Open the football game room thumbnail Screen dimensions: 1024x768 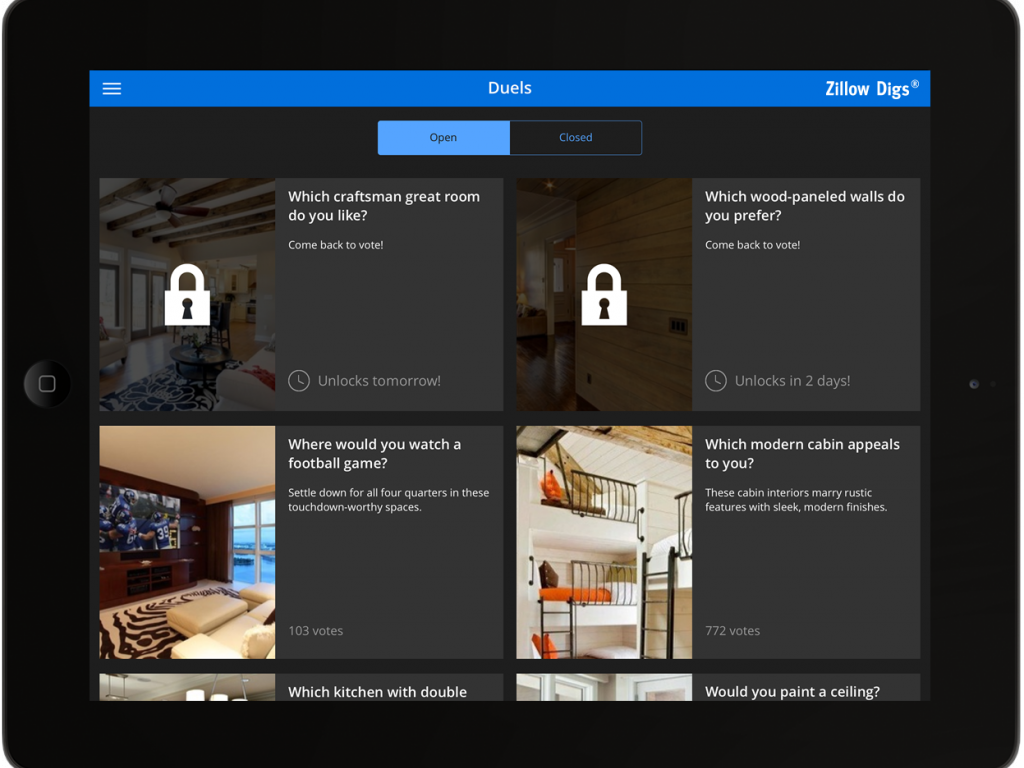tap(187, 542)
